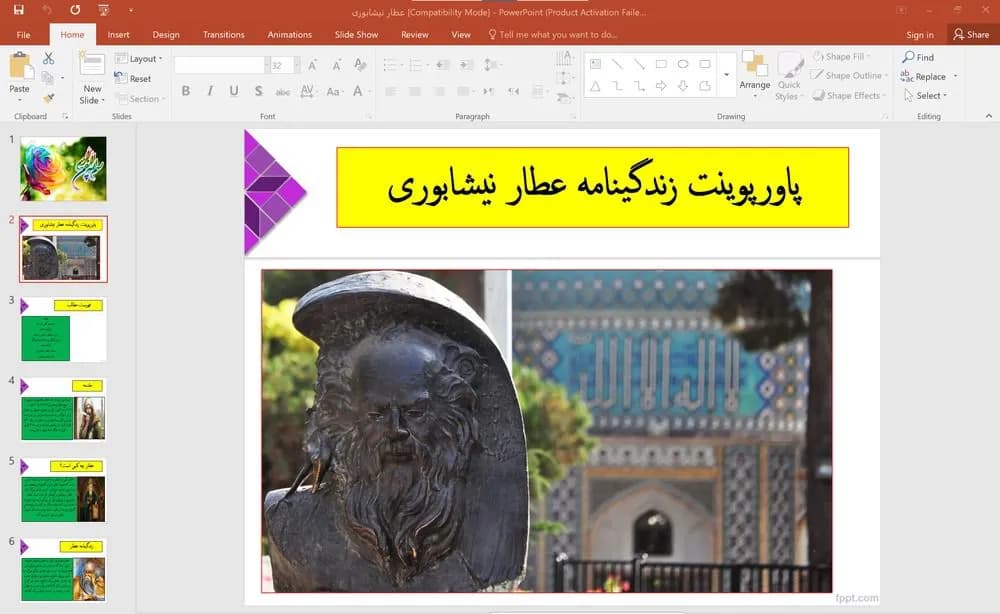Click Clear All Formatting icon
Screen dimensions: 1000x614
360,65
